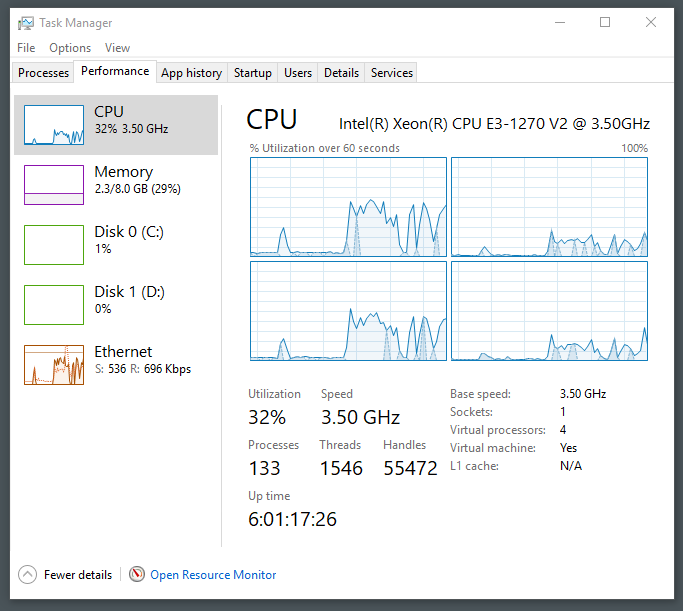The width and height of the screenshot is (683, 611).
Task: Close the Task Manager window
Action: point(651,22)
